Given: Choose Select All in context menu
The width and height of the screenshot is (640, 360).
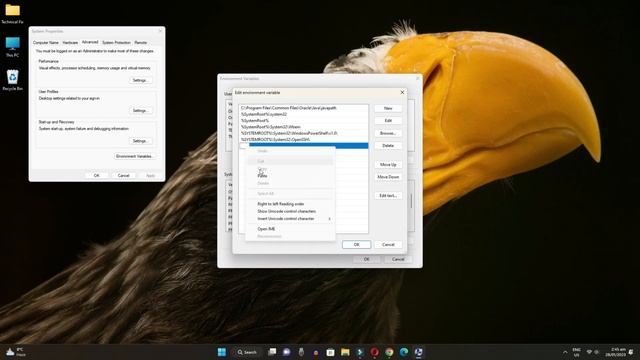Looking at the screenshot, I should [x=290, y=193].
